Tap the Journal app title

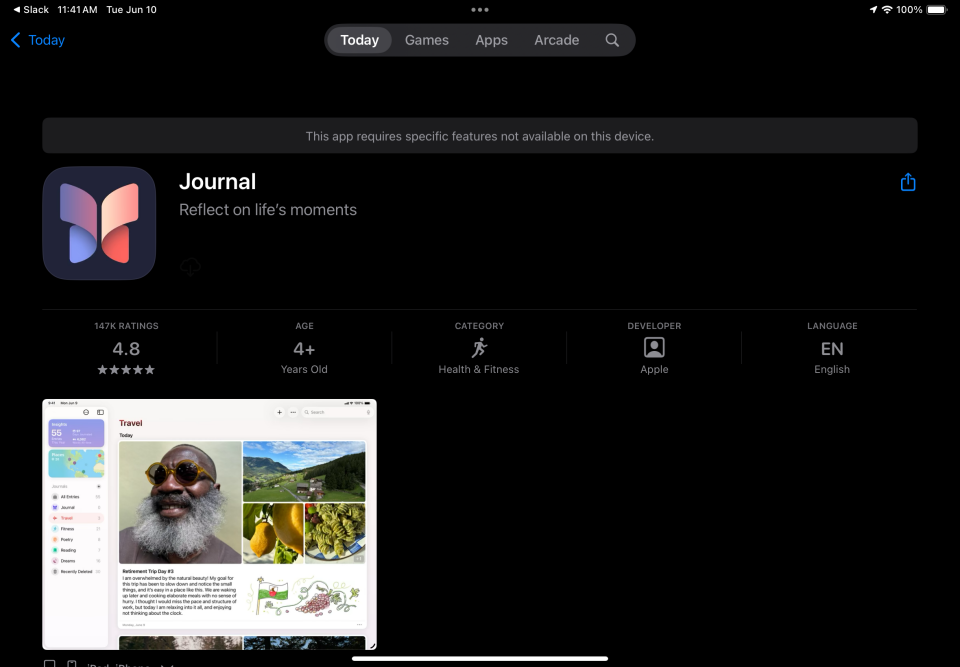coord(217,181)
